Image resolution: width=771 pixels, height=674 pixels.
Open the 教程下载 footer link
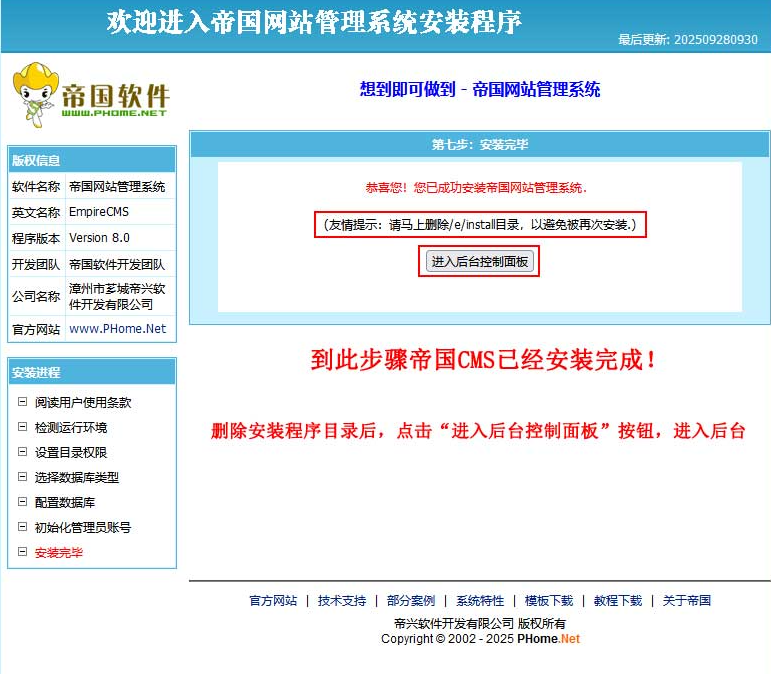pos(618,601)
